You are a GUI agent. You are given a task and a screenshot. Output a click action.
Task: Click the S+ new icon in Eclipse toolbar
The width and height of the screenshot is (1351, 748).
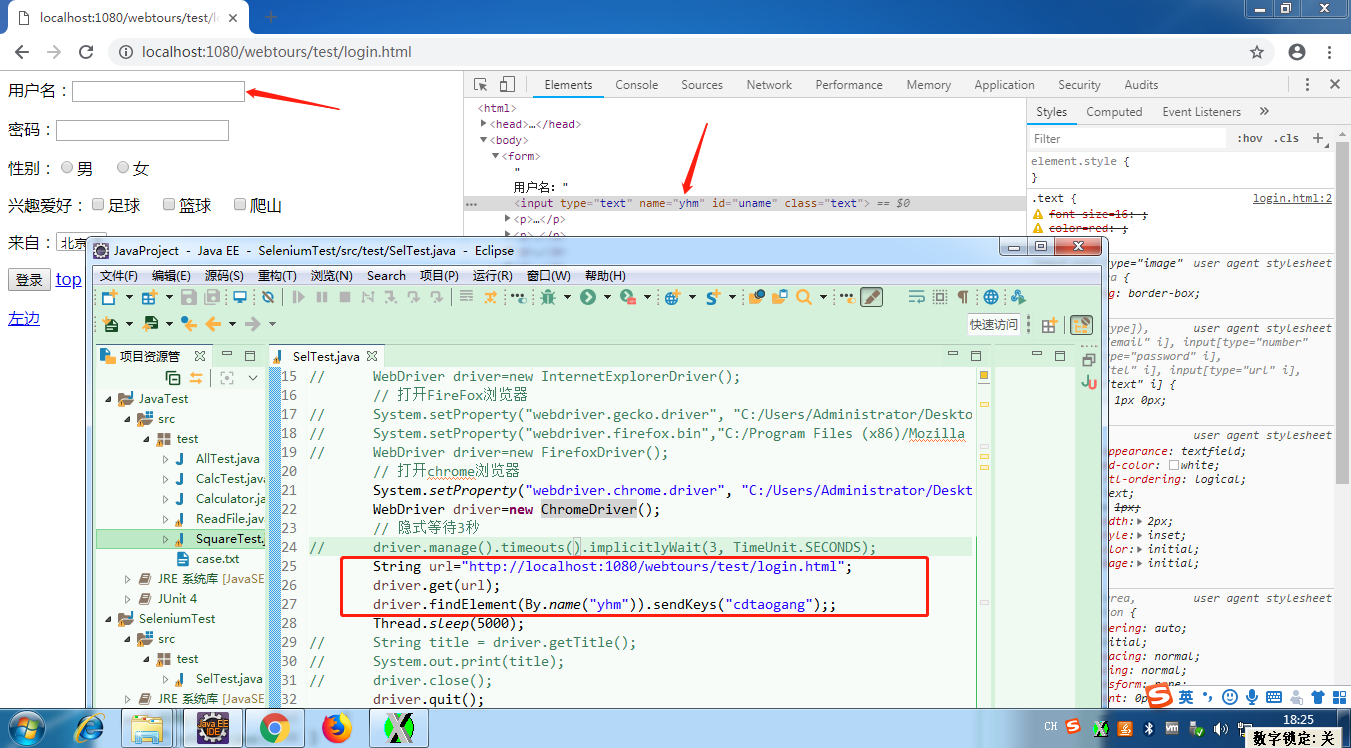point(713,297)
